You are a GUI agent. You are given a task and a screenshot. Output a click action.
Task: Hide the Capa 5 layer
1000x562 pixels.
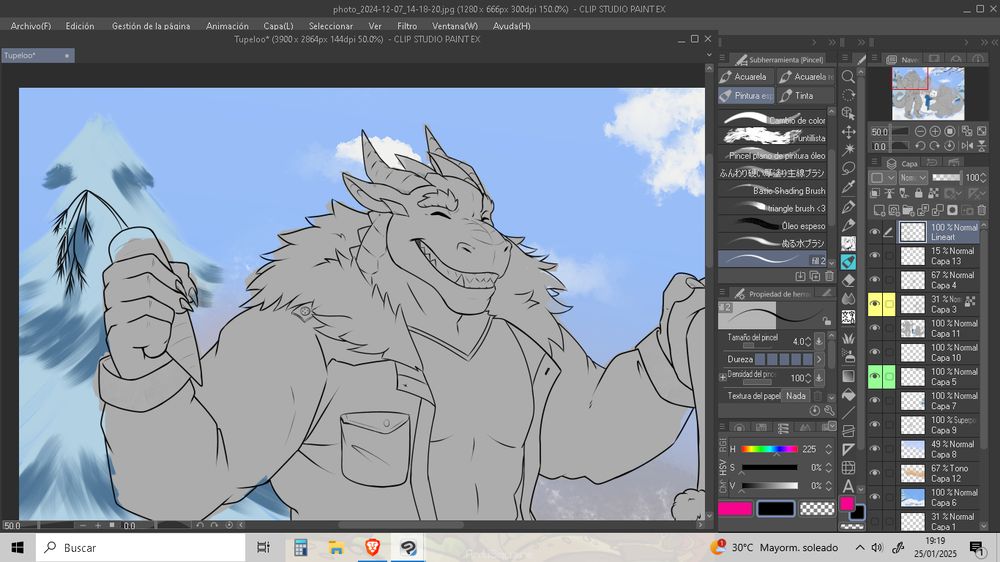pyautogui.click(x=874, y=376)
